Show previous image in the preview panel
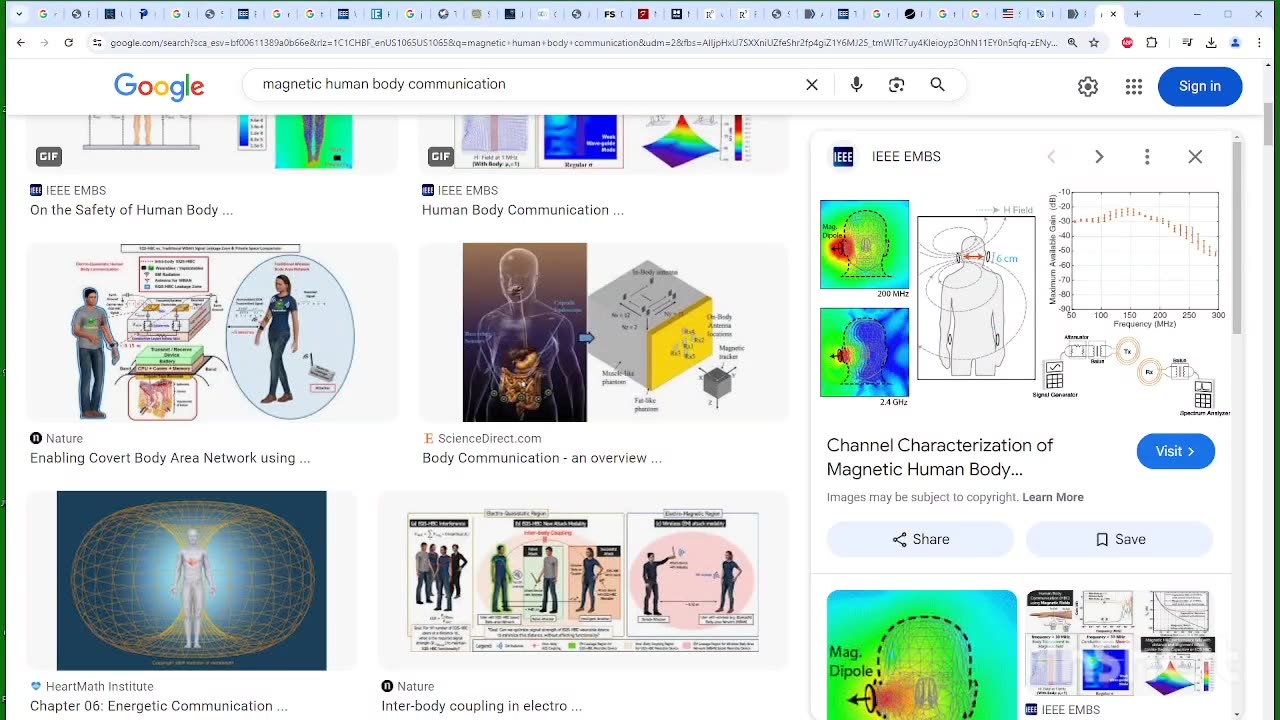Image resolution: width=1280 pixels, height=720 pixels. point(1051,157)
